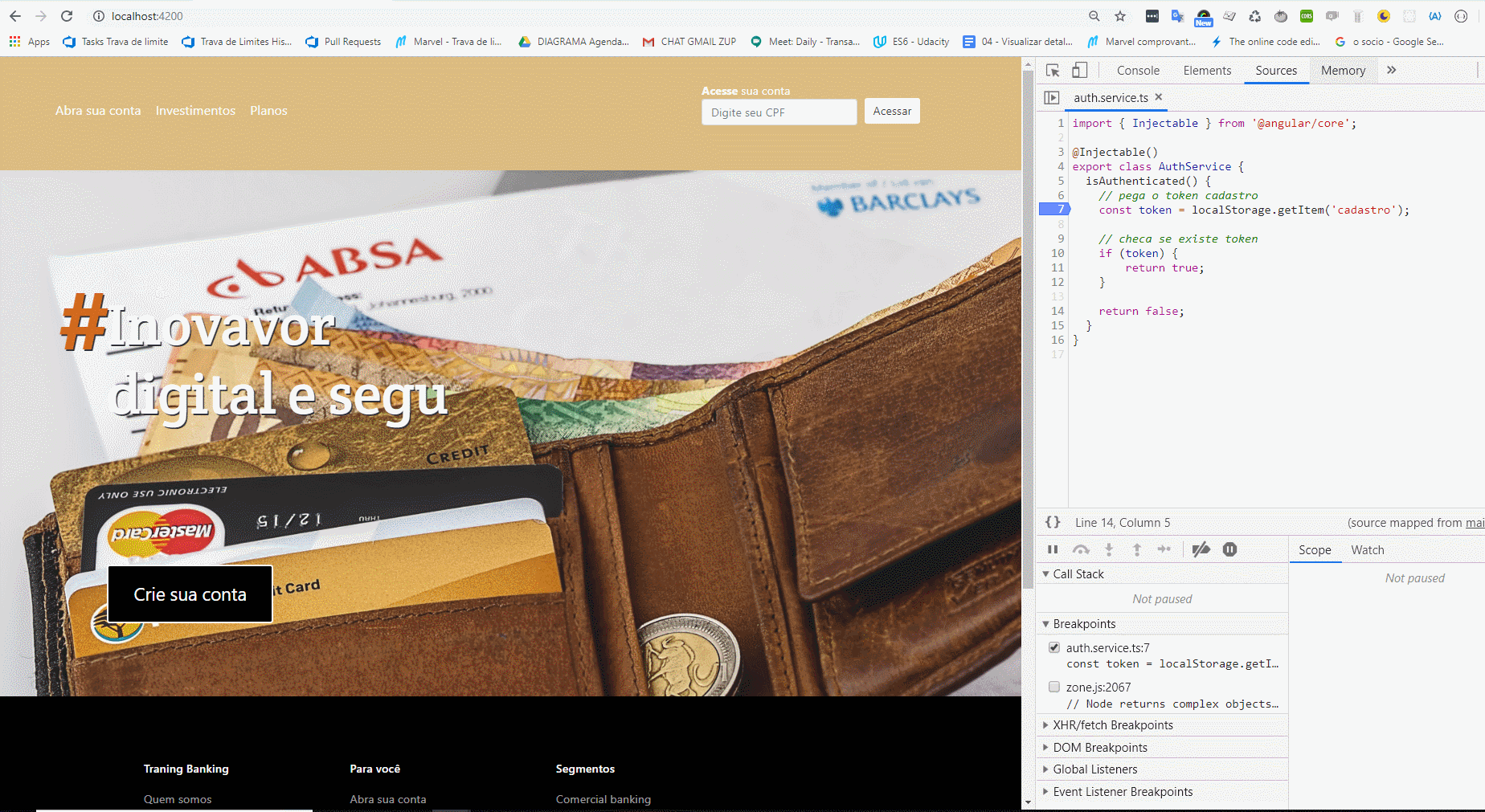Uncheck the auth.service.ts:7 breakpoint
Viewport: 1485px width, 812px height.
coord(1054,647)
